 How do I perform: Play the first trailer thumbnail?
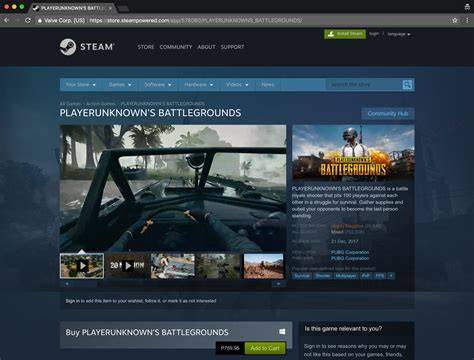tap(82, 266)
